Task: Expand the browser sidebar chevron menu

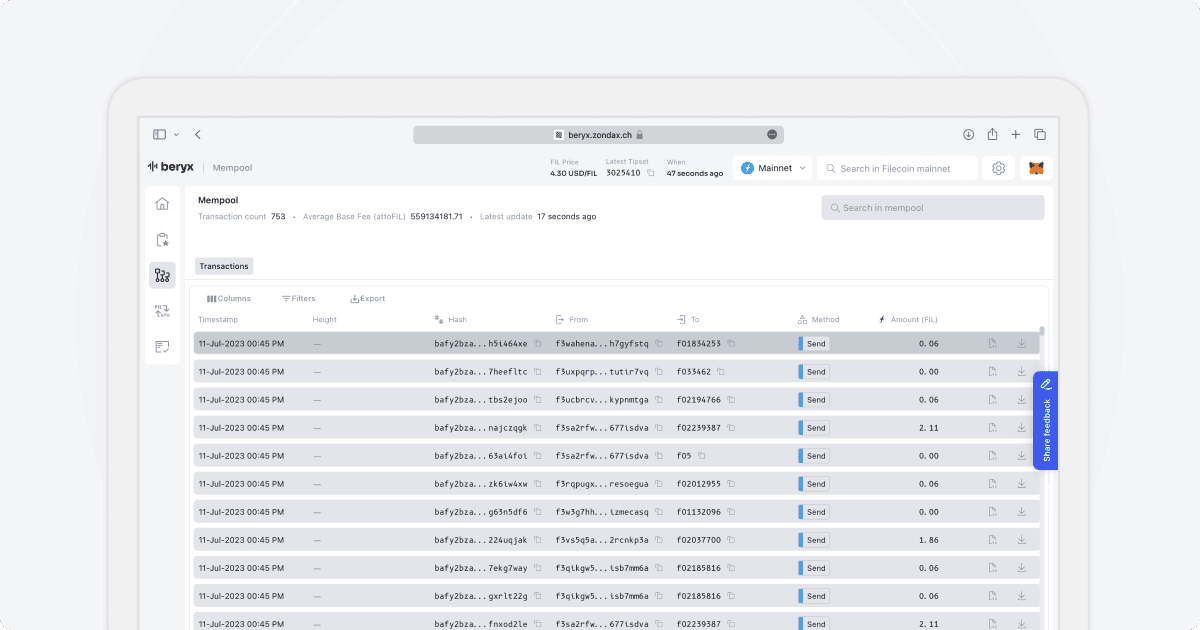Action: [176, 134]
